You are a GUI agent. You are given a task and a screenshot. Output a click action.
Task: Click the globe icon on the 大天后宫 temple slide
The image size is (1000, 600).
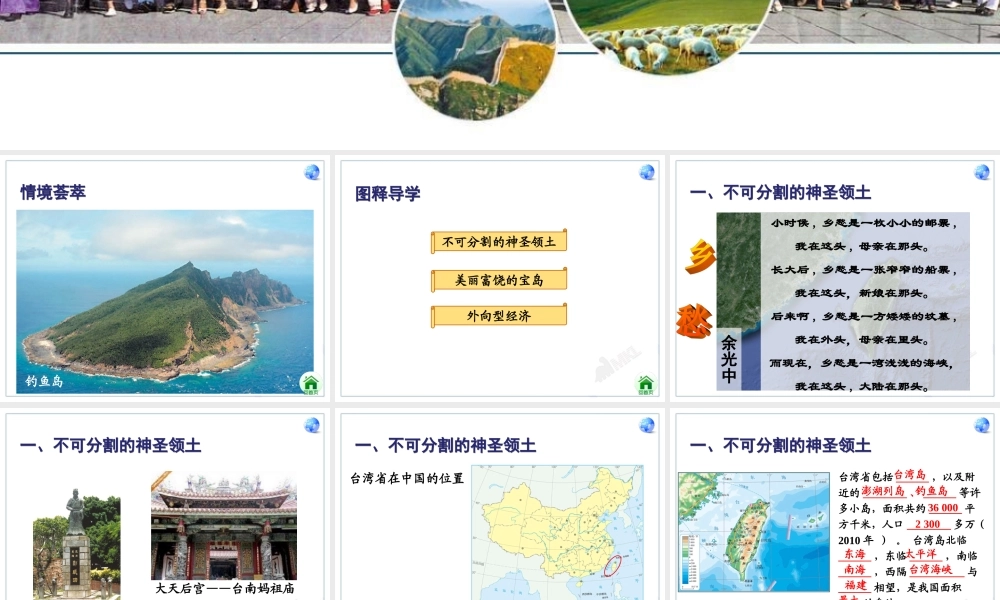click(x=312, y=425)
